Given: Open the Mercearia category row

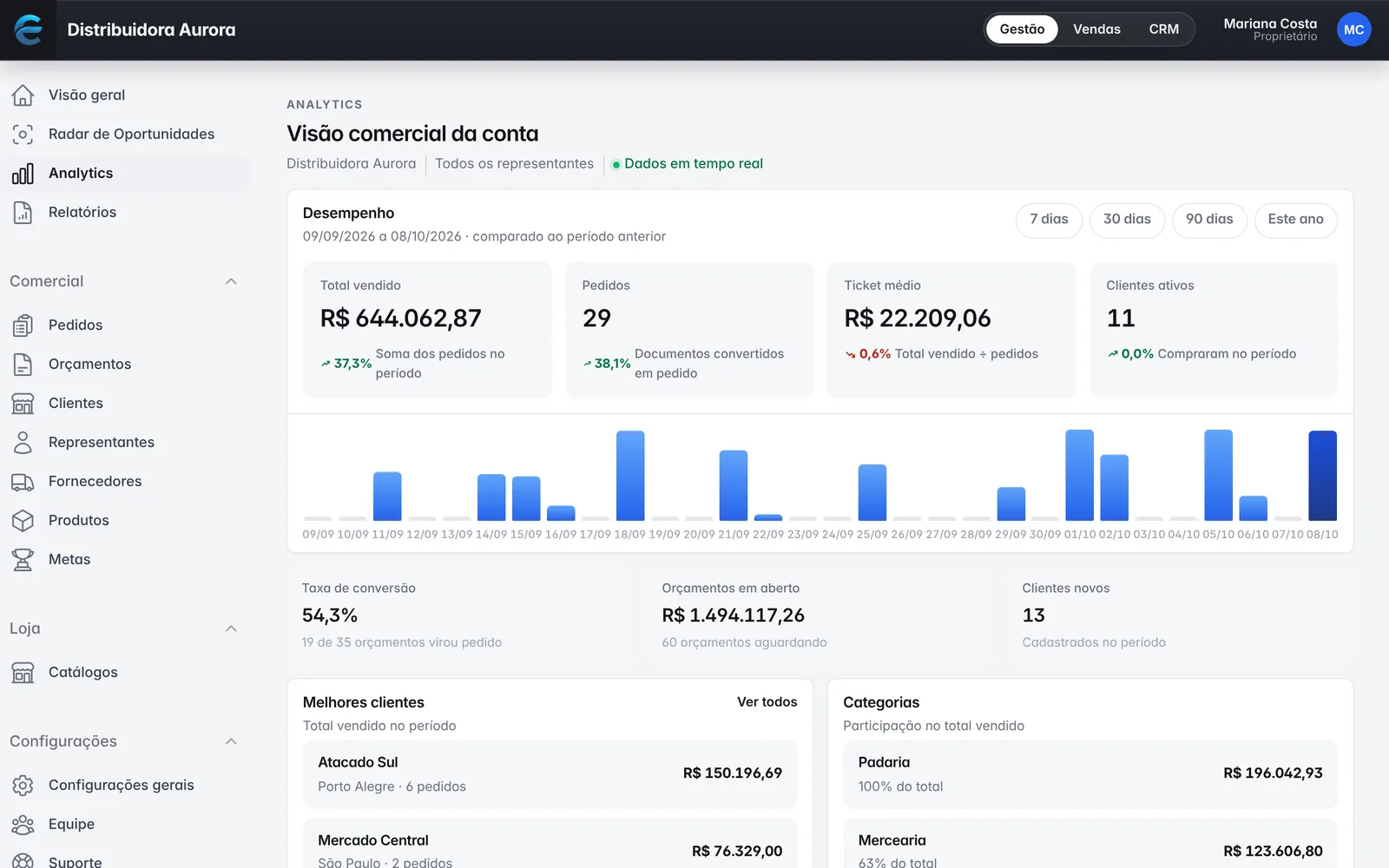Looking at the screenshot, I should click(1090, 844).
